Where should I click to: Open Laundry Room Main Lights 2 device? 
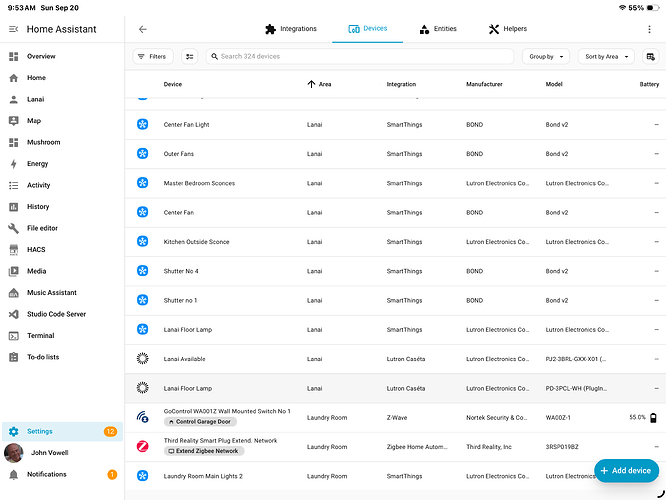tap(395, 476)
